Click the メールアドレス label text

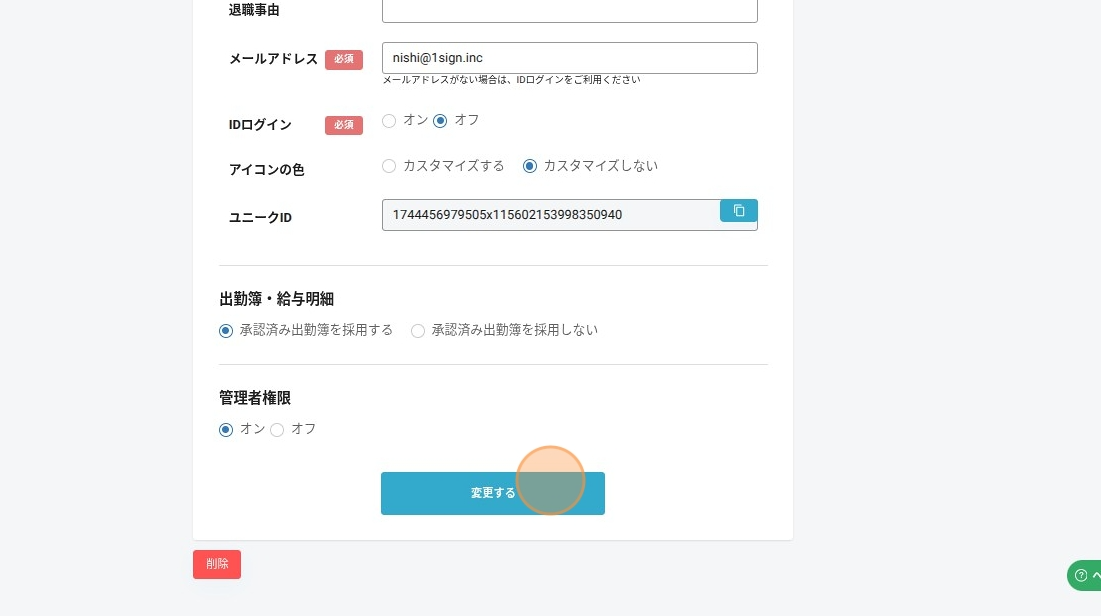point(273,59)
